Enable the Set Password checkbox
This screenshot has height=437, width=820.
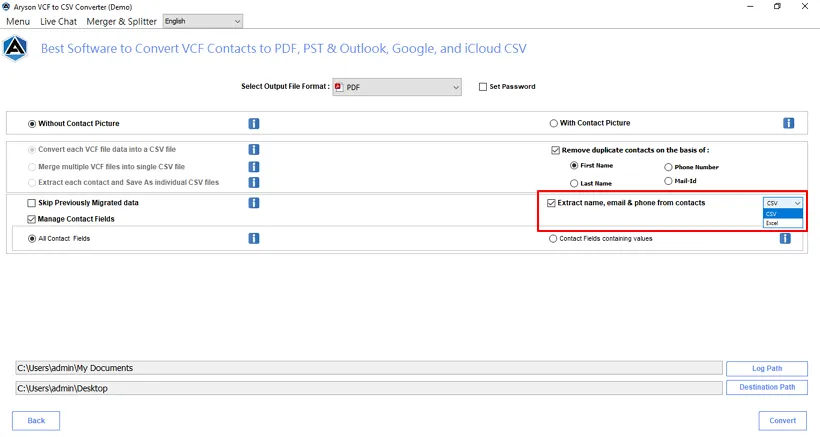(x=483, y=87)
